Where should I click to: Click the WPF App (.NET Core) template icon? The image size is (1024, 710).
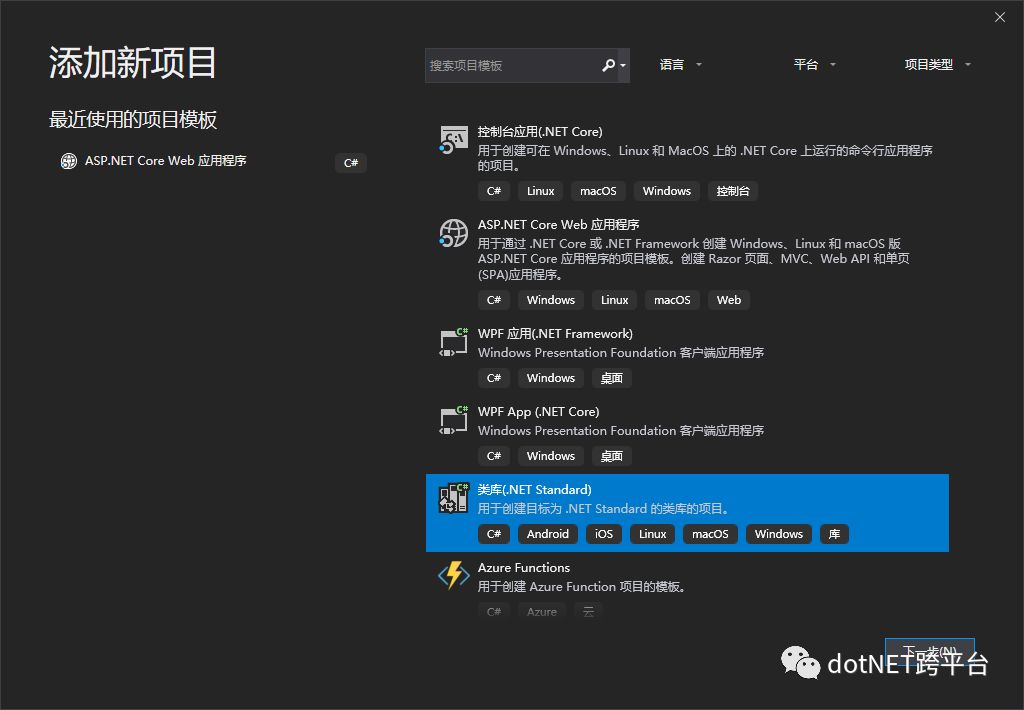453,420
